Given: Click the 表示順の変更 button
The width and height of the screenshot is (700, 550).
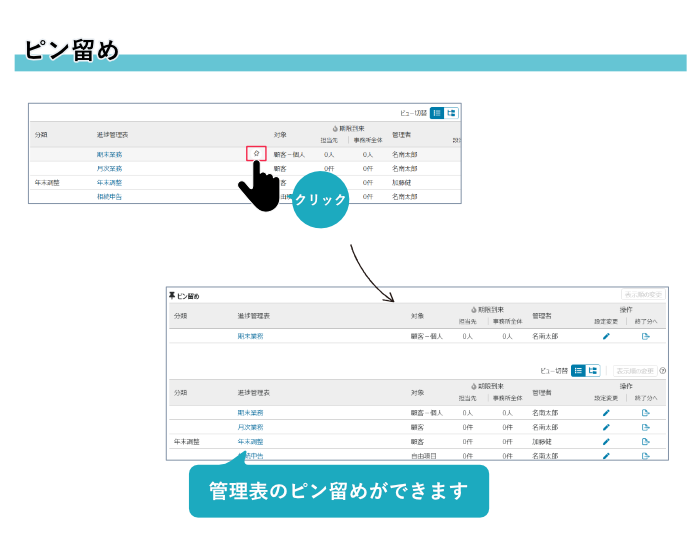Looking at the screenshot, I should [x=634, y=371].
